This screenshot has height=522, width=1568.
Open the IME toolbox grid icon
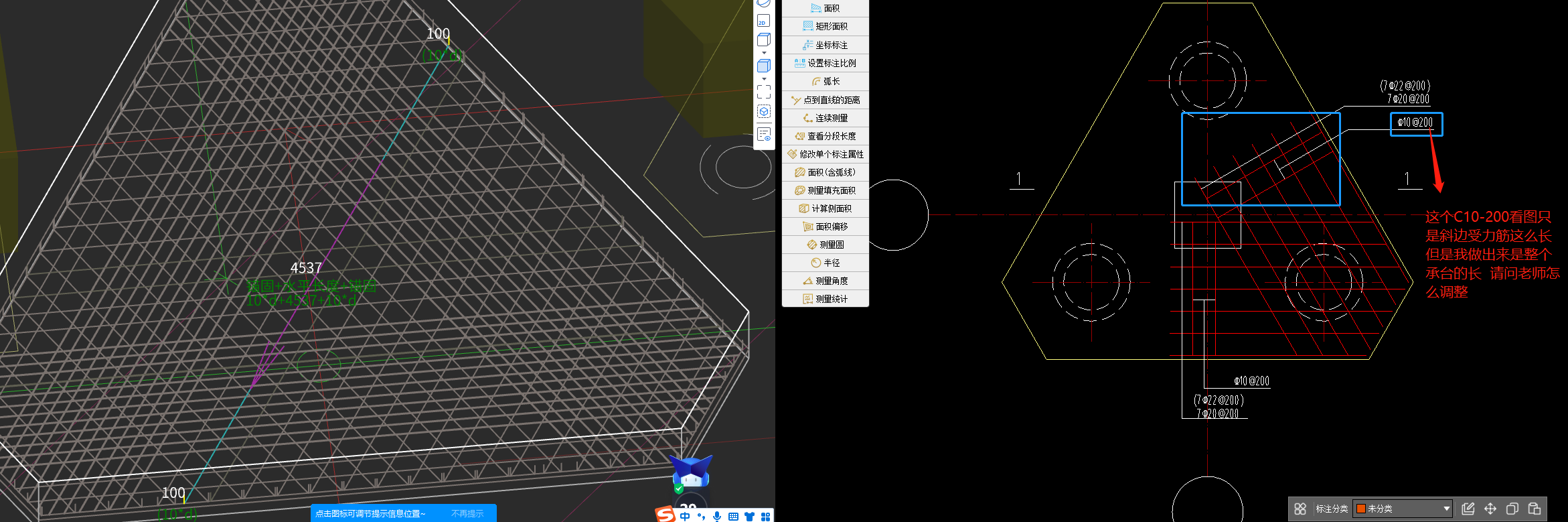765,516
